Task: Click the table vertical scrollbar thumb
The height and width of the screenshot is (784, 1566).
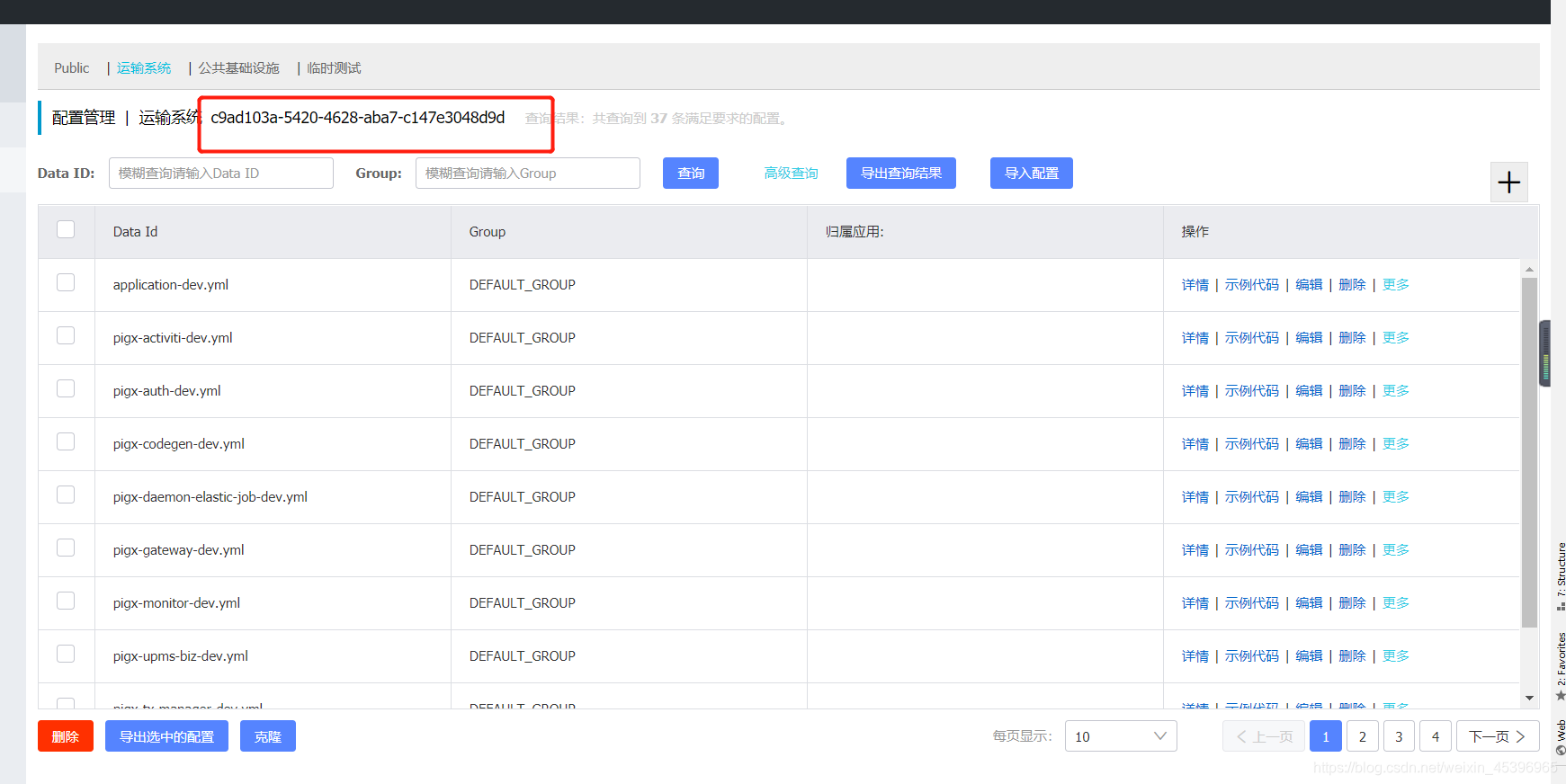Action: 1529,452
